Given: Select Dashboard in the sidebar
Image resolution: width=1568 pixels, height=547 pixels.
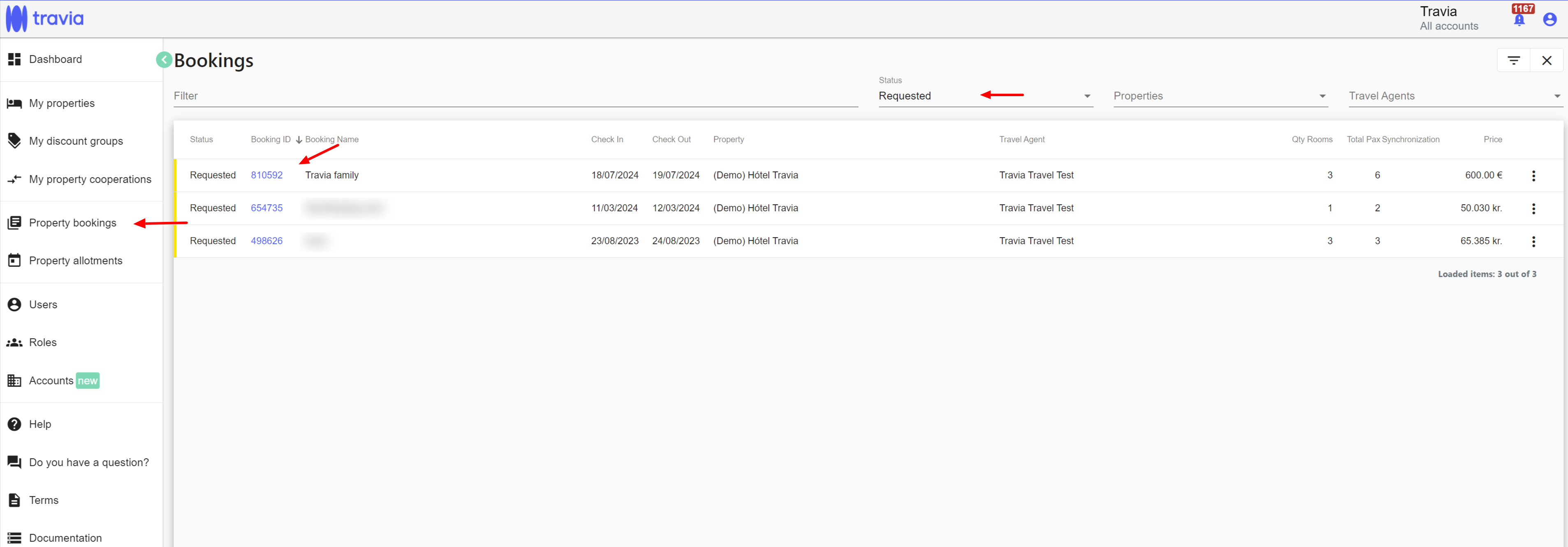Looking at the screenshot, I should pyautogui.click(x=55, y=59).
